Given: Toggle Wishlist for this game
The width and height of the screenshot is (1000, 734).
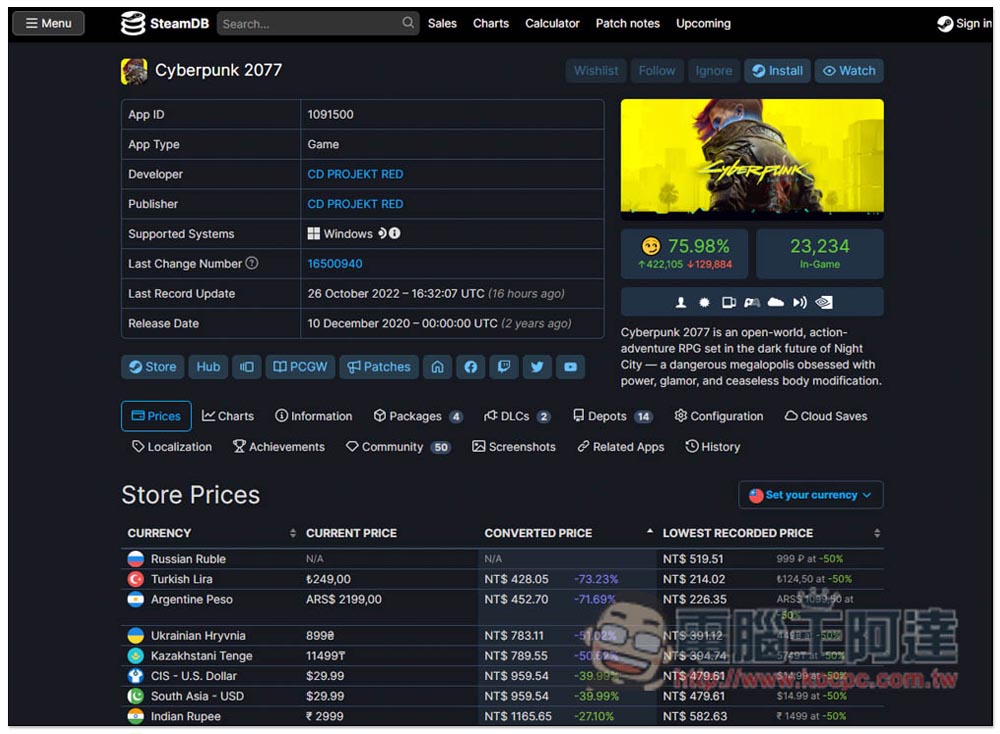Looking at the screenshot, I should [x=596, y=71].
